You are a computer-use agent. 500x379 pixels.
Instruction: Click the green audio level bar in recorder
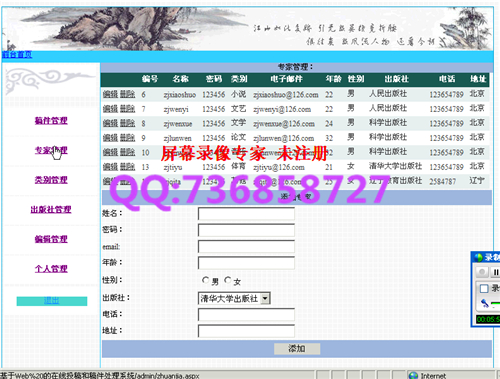click(x=495, y=303)
